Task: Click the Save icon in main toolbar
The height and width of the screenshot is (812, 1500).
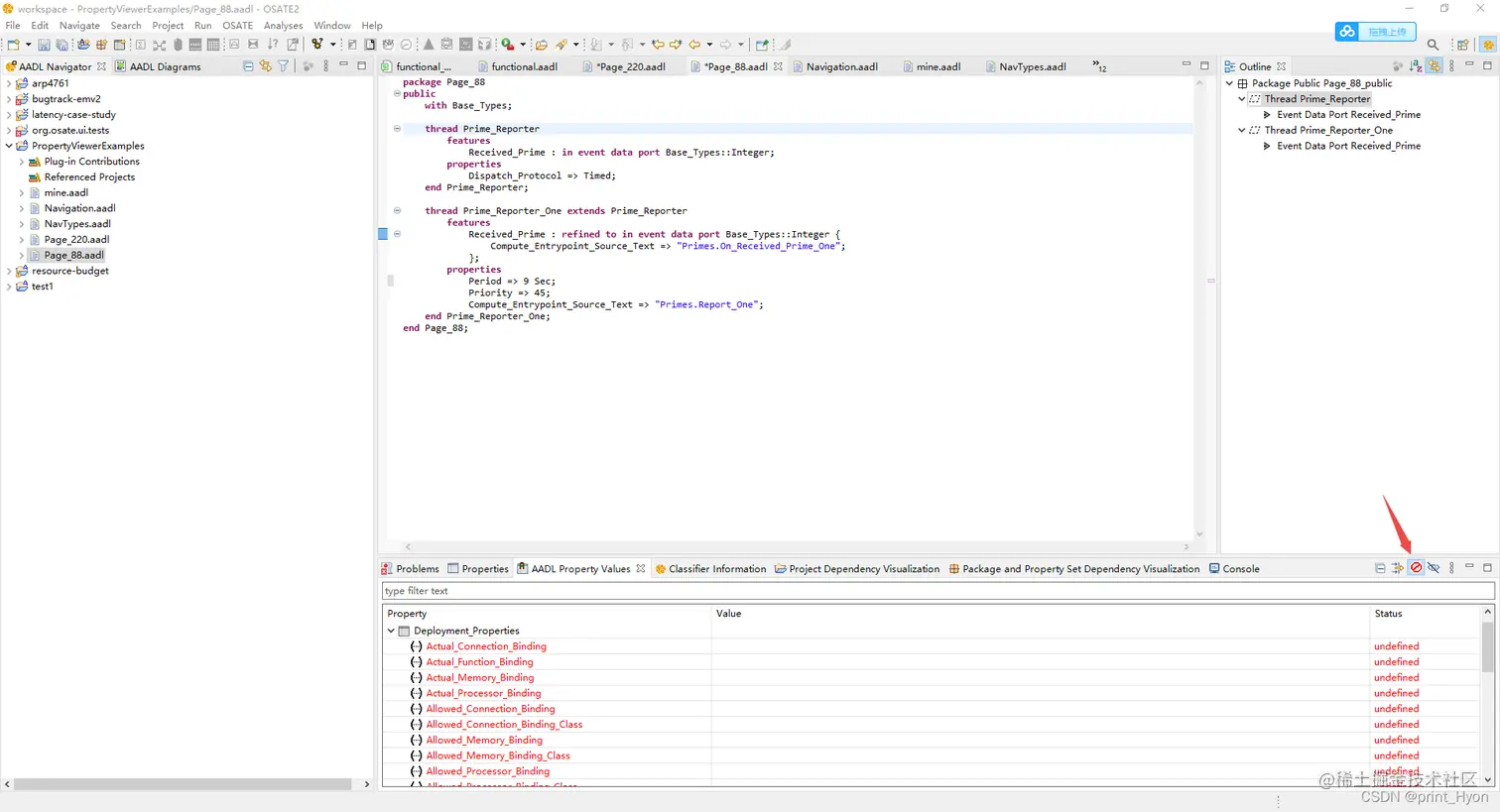Action: pos(44,45)
